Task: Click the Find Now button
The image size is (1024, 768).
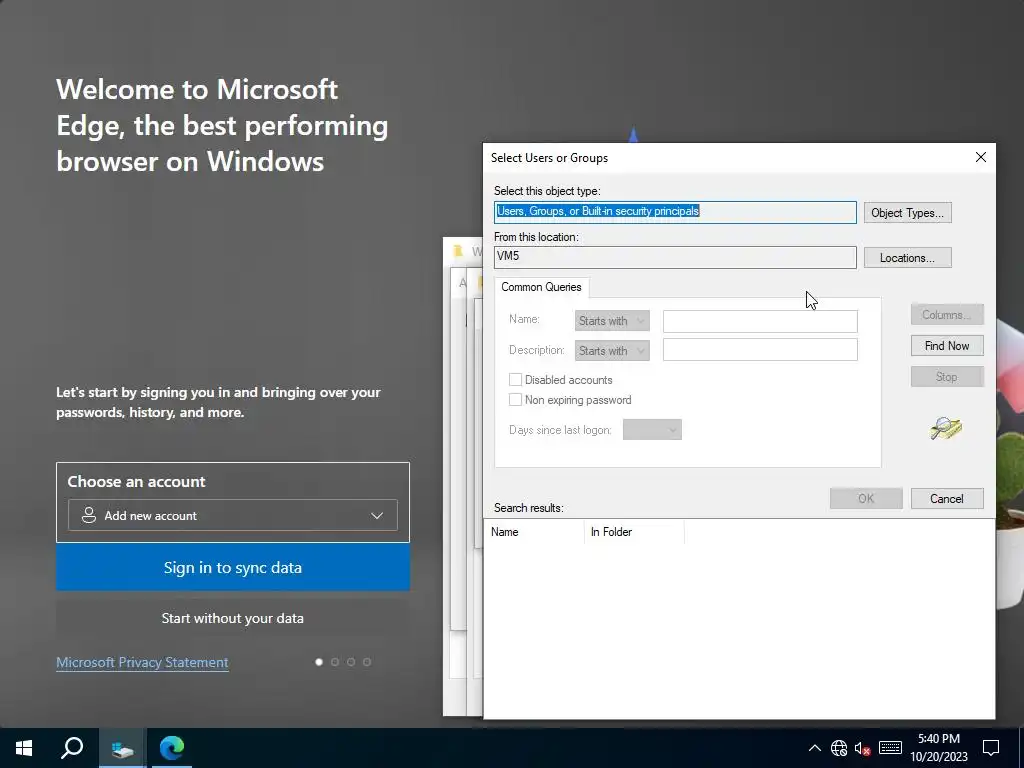Action: [947, 345]
